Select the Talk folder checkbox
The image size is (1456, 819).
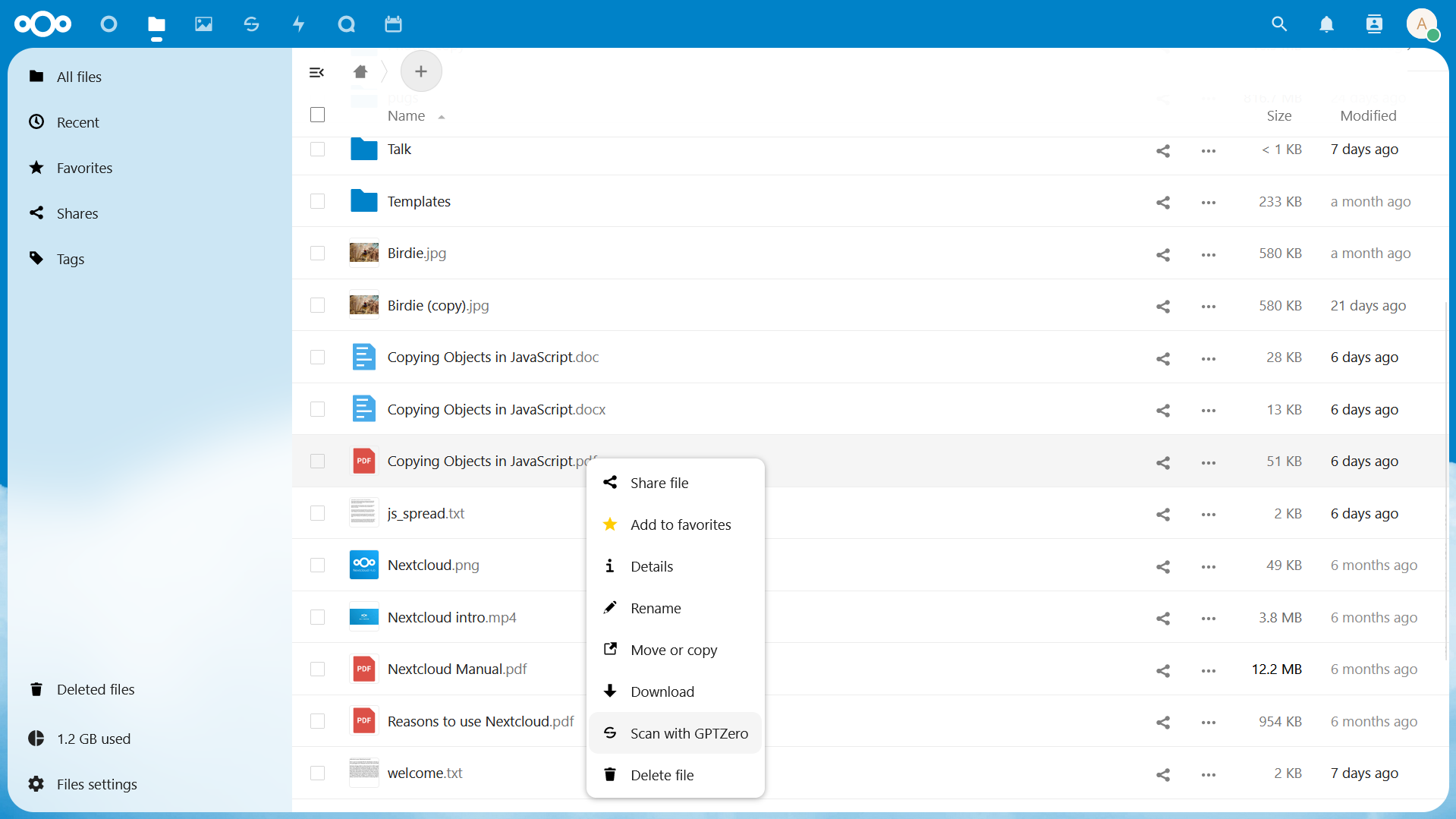[318, 150]
